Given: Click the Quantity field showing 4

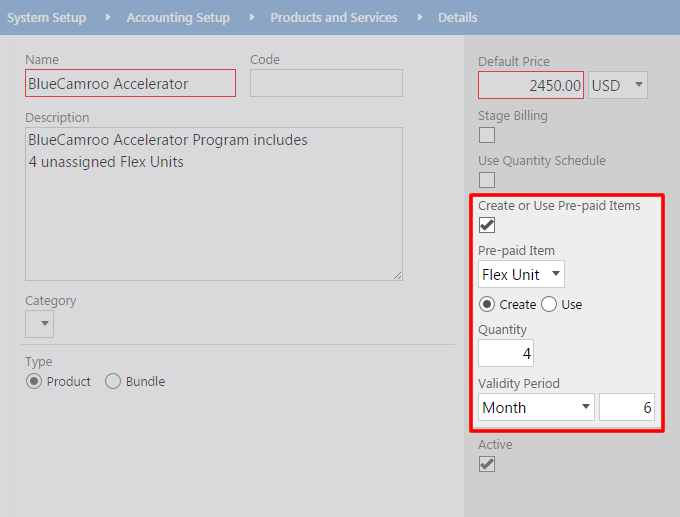Looking at the screenshot, I should [x=506, y=353].
